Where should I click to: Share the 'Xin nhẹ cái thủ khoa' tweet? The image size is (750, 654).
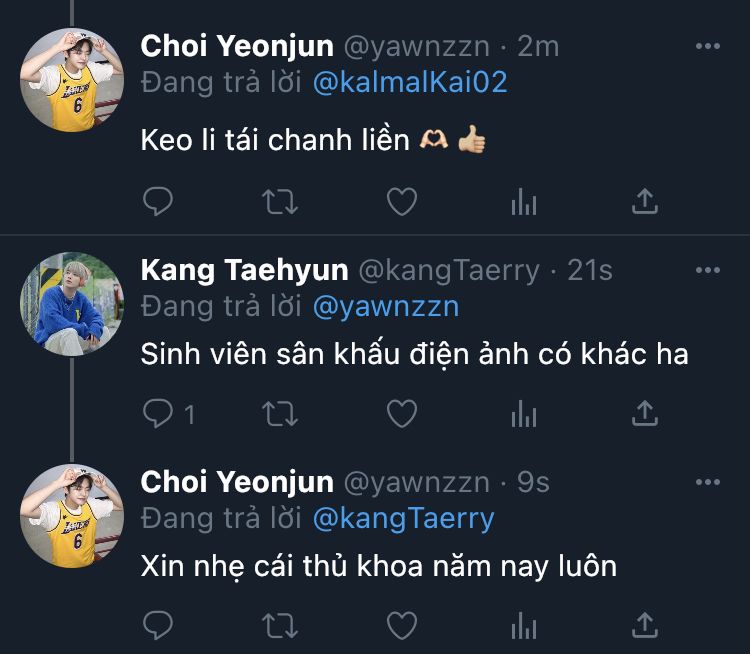645,625
